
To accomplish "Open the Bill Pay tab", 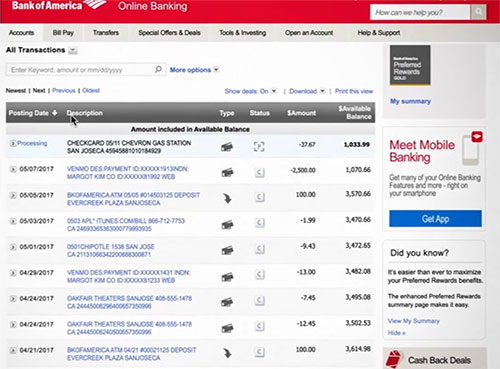I will [x=63, y=33].
